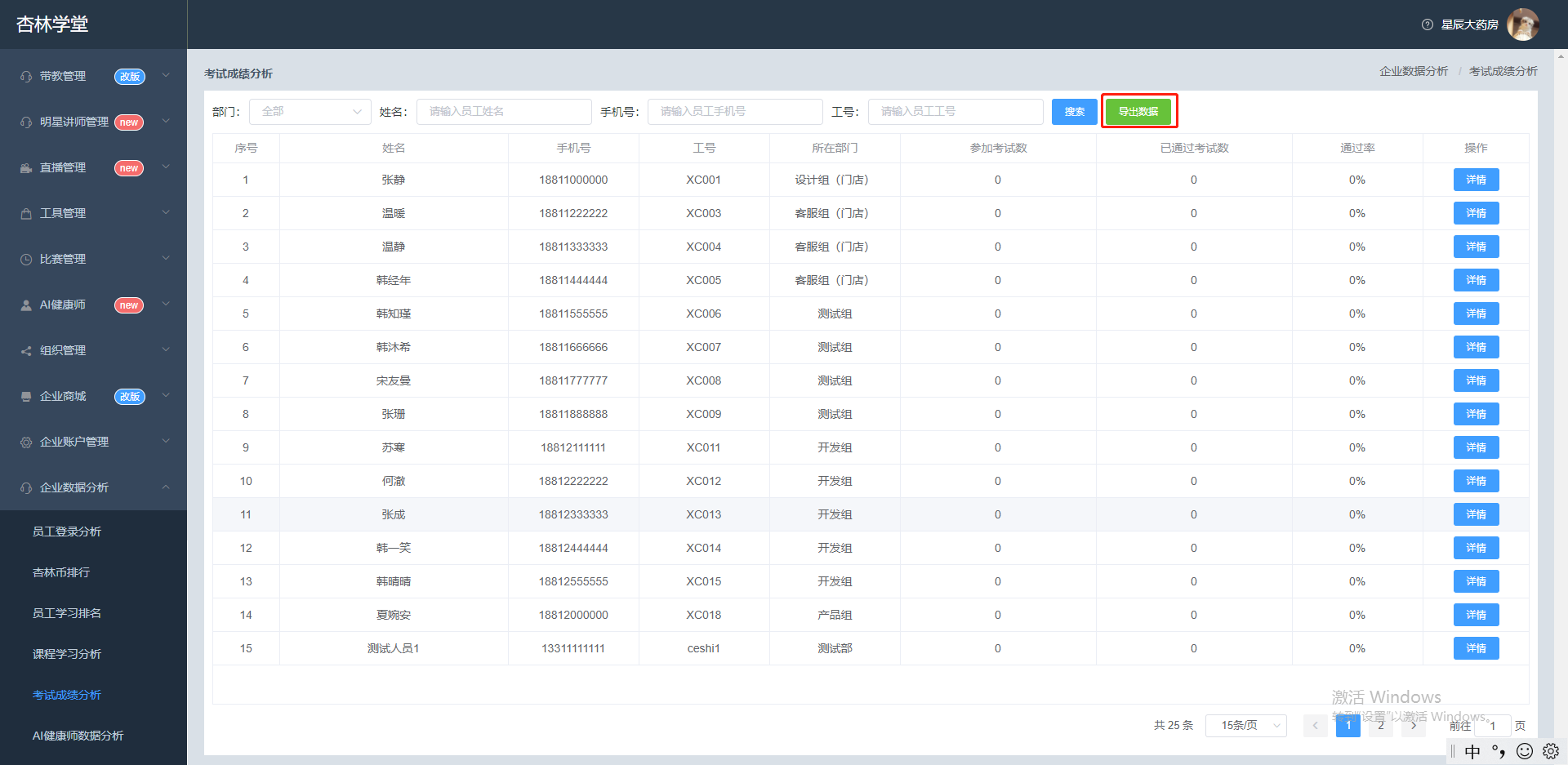Click the 工具管理 bag icon
Viewport: 1568px width, 765px height.
[26, 213]
